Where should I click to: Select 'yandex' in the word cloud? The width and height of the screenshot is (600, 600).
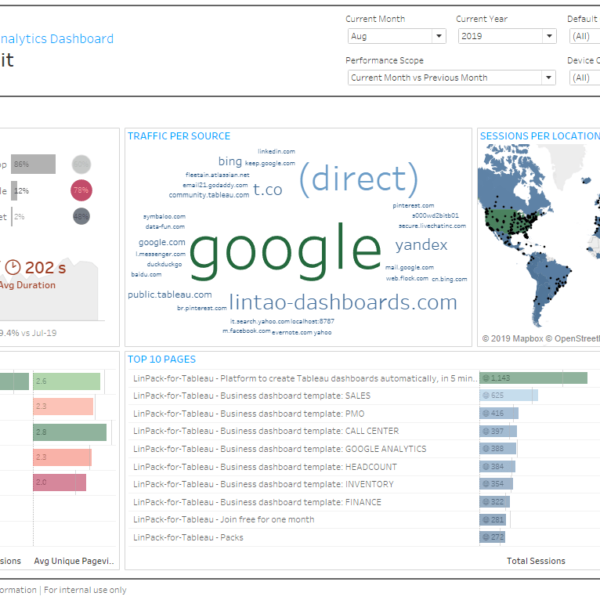(421, 245)
